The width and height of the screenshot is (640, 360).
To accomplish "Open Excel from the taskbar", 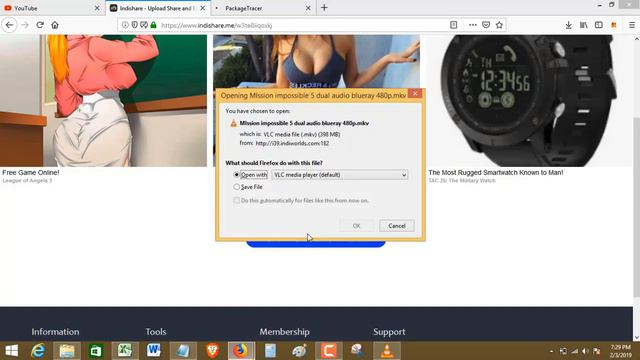I will click(125, 351).
